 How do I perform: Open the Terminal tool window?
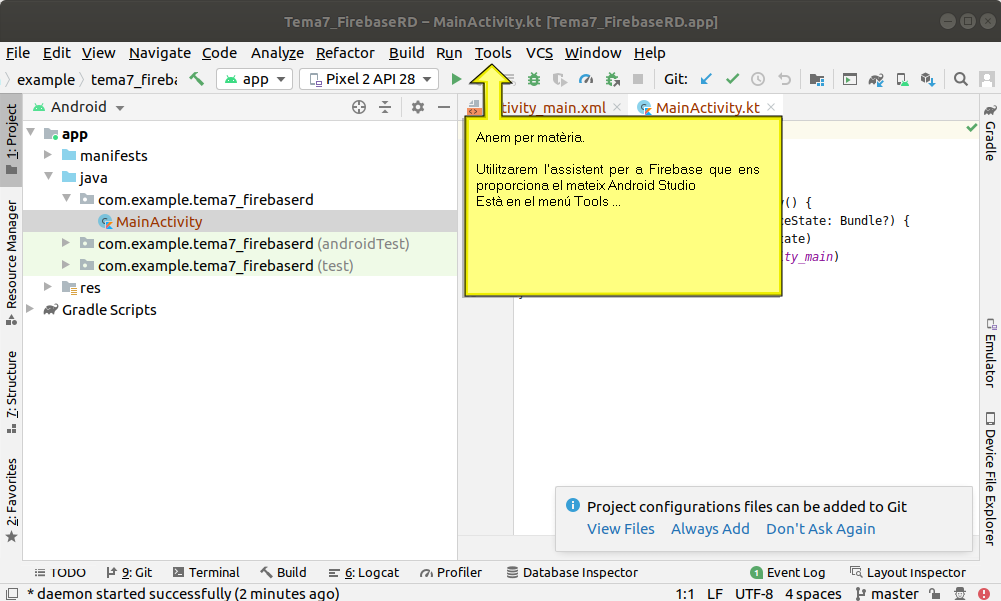(206, 572)
